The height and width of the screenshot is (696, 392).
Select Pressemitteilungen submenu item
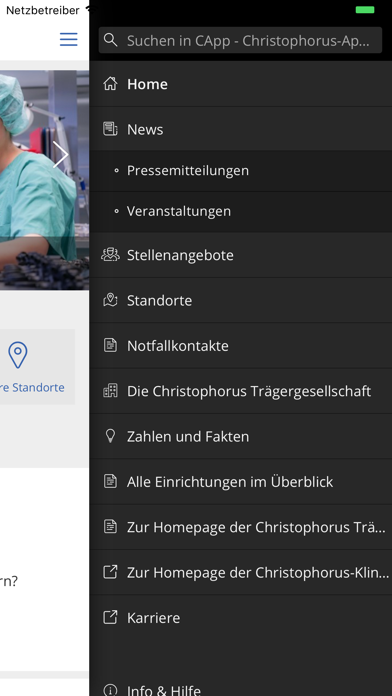click(241, 171)
